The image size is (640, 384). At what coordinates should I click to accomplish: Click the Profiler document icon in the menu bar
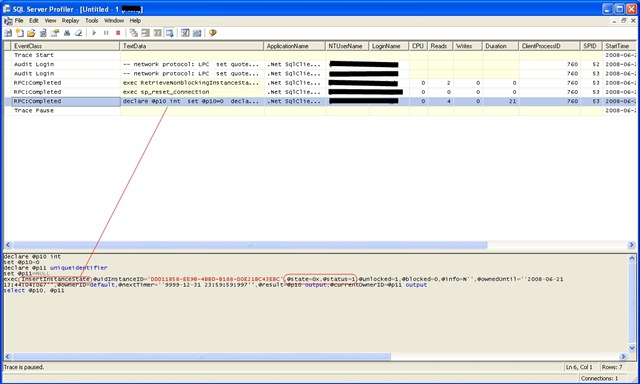(x=8, y=21)
